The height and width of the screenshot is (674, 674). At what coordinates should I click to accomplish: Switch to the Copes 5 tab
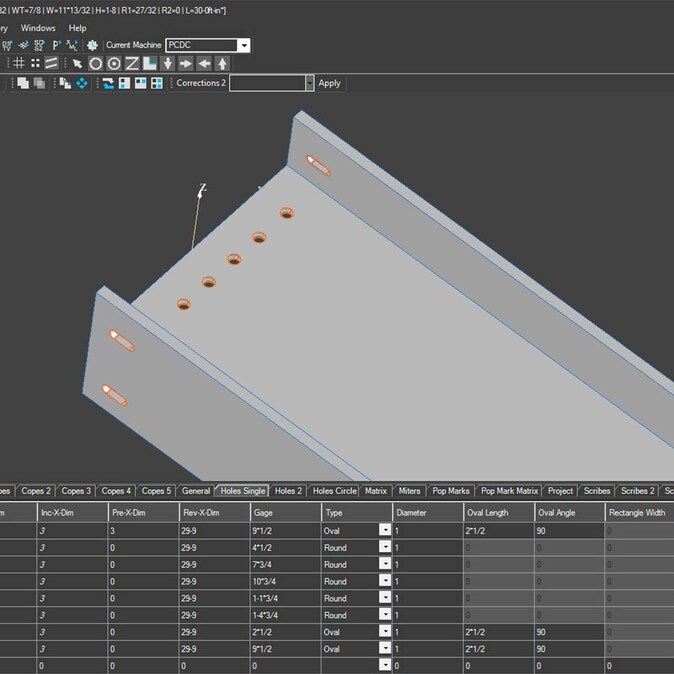click(x=156, y=491)
